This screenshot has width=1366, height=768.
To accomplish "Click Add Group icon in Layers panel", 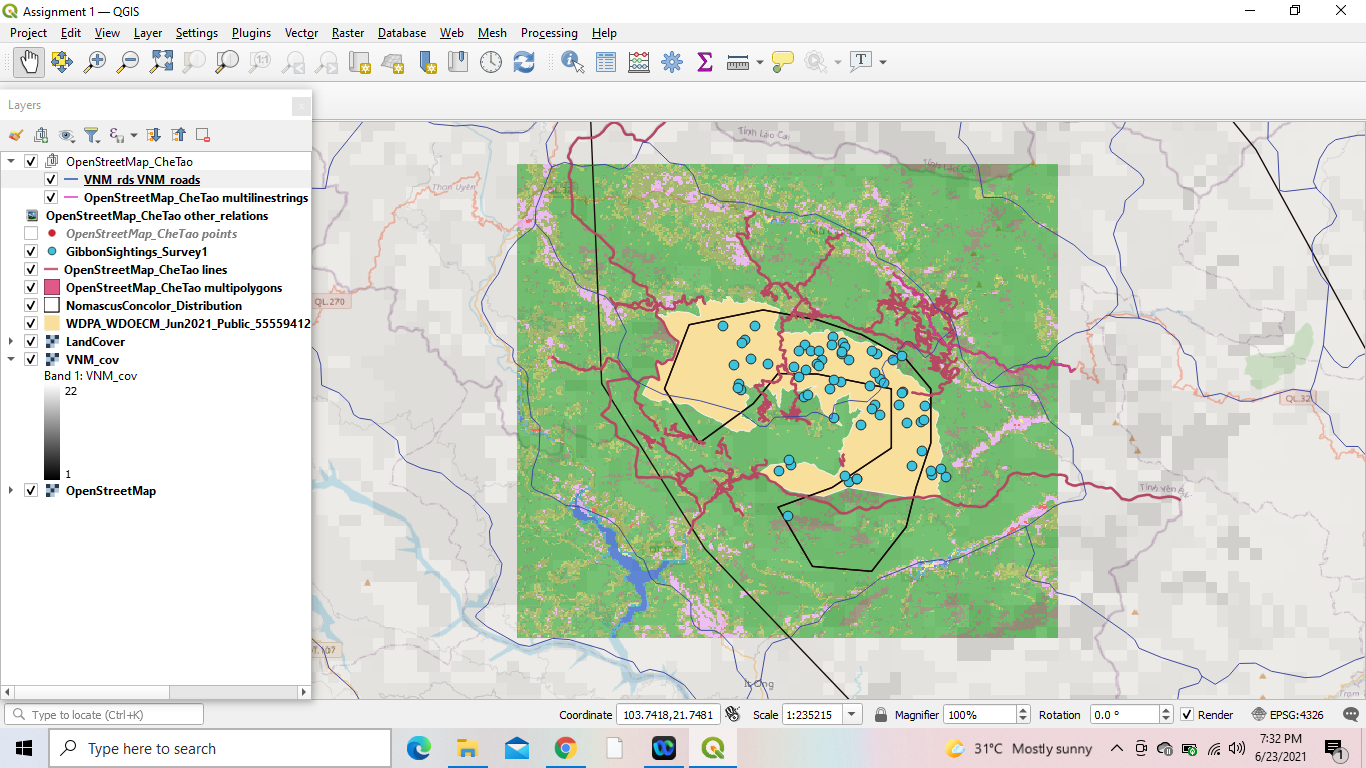I will pyautogui.click(x=41, y=135).
